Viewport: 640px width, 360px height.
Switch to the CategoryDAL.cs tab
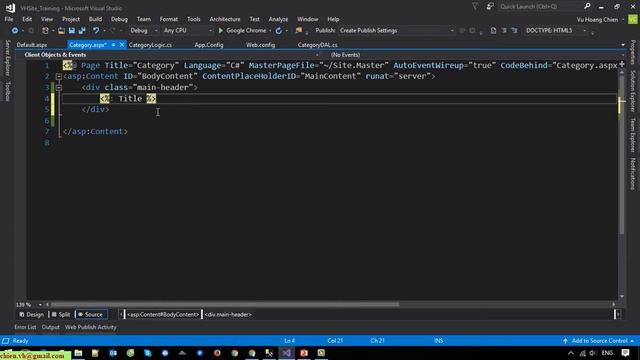point(318,45)
